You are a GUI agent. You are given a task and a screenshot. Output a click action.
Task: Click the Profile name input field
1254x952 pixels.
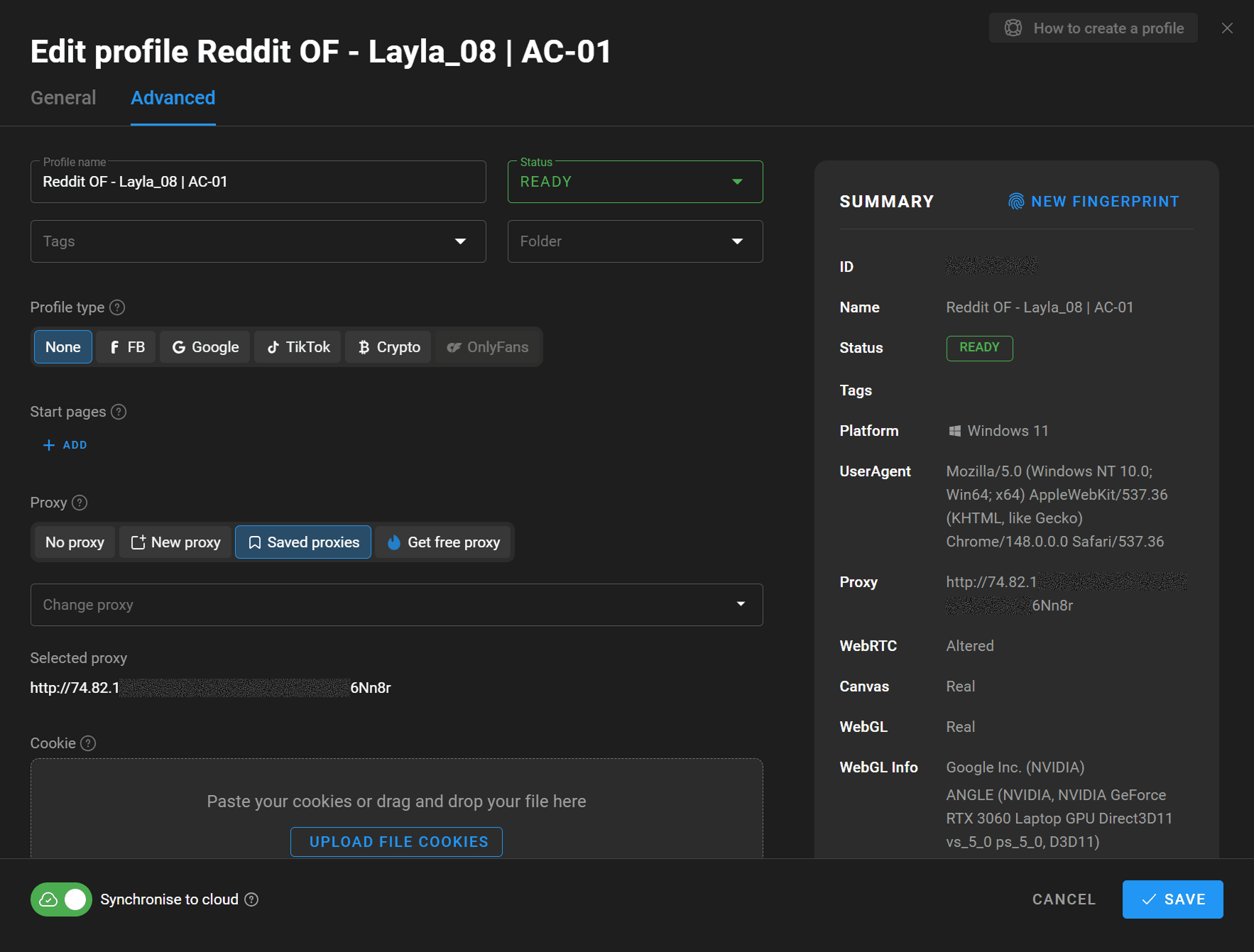coord(258,182)
